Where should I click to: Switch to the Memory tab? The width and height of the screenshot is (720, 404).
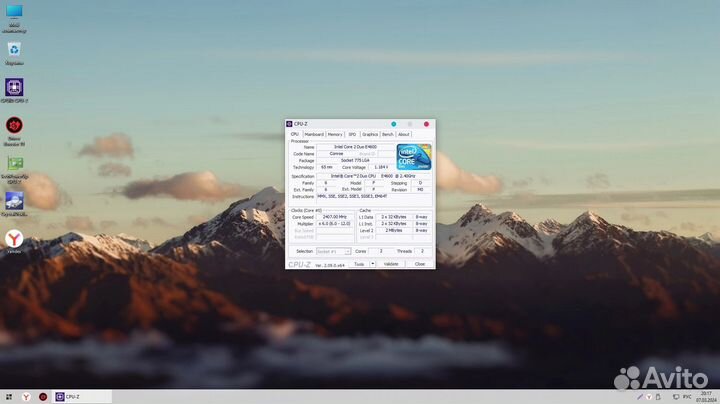pos(335,134)
